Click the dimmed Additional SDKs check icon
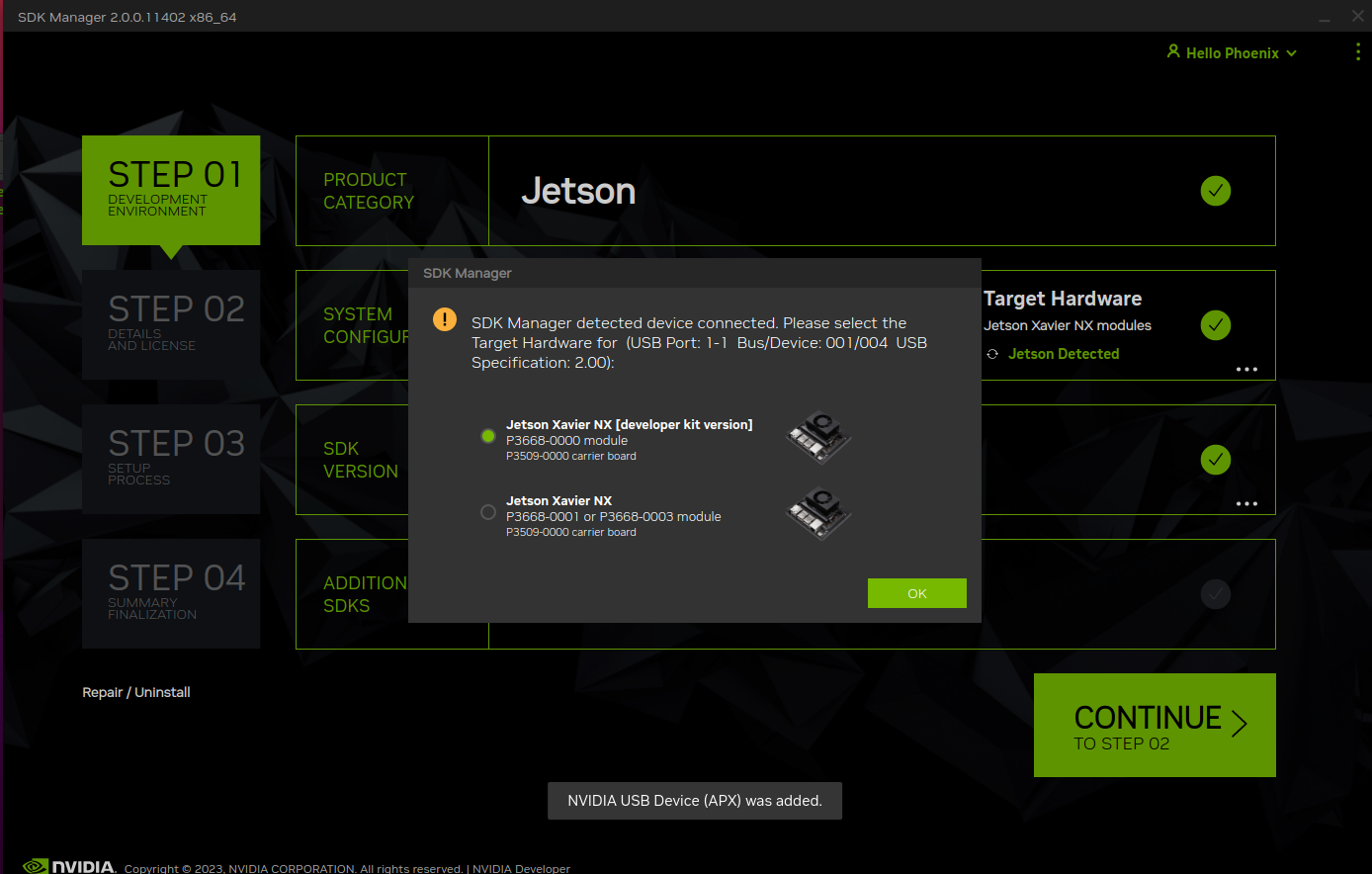 pos(1216,594)
